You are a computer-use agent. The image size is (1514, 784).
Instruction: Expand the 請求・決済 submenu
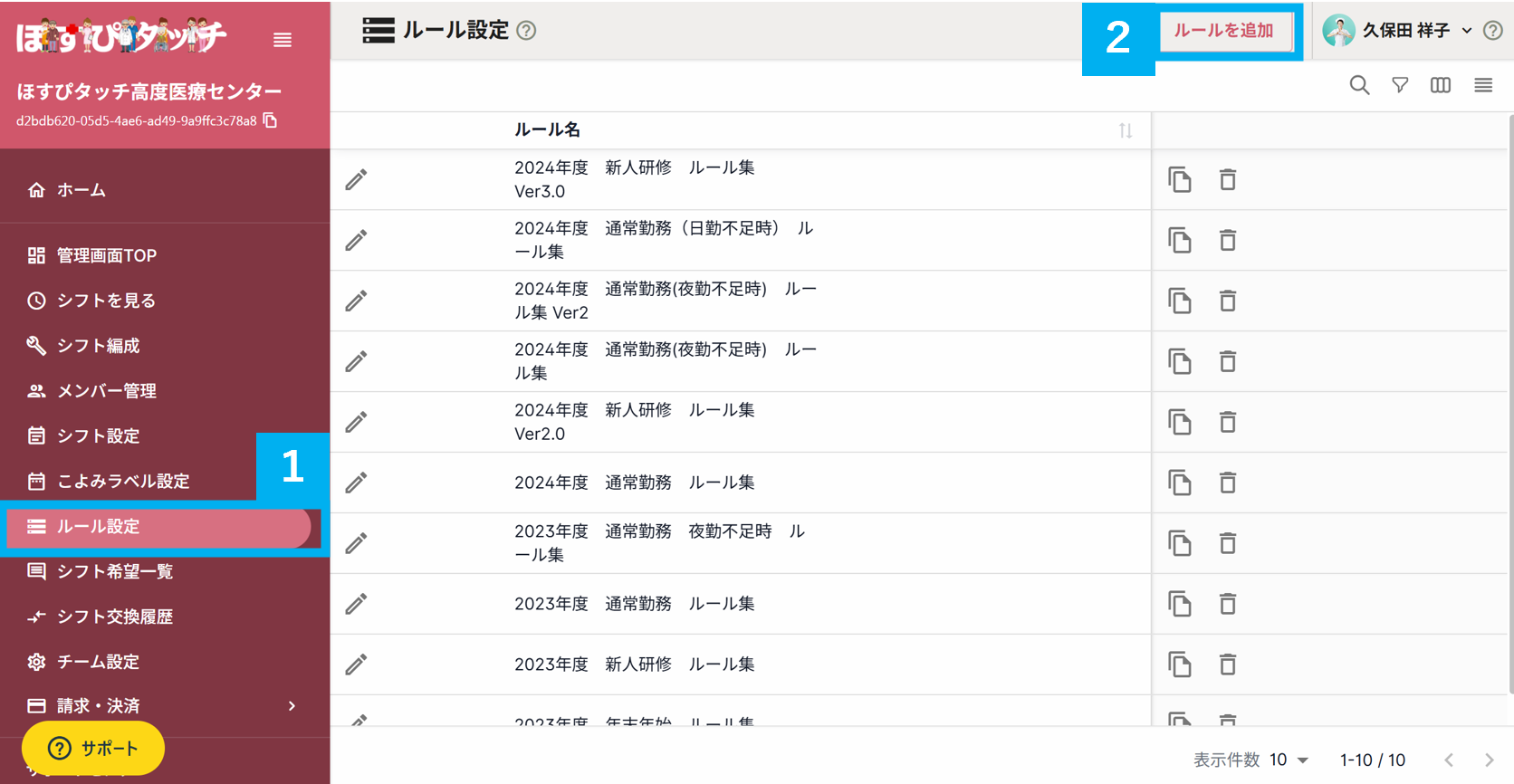click(x=292, y=706)
